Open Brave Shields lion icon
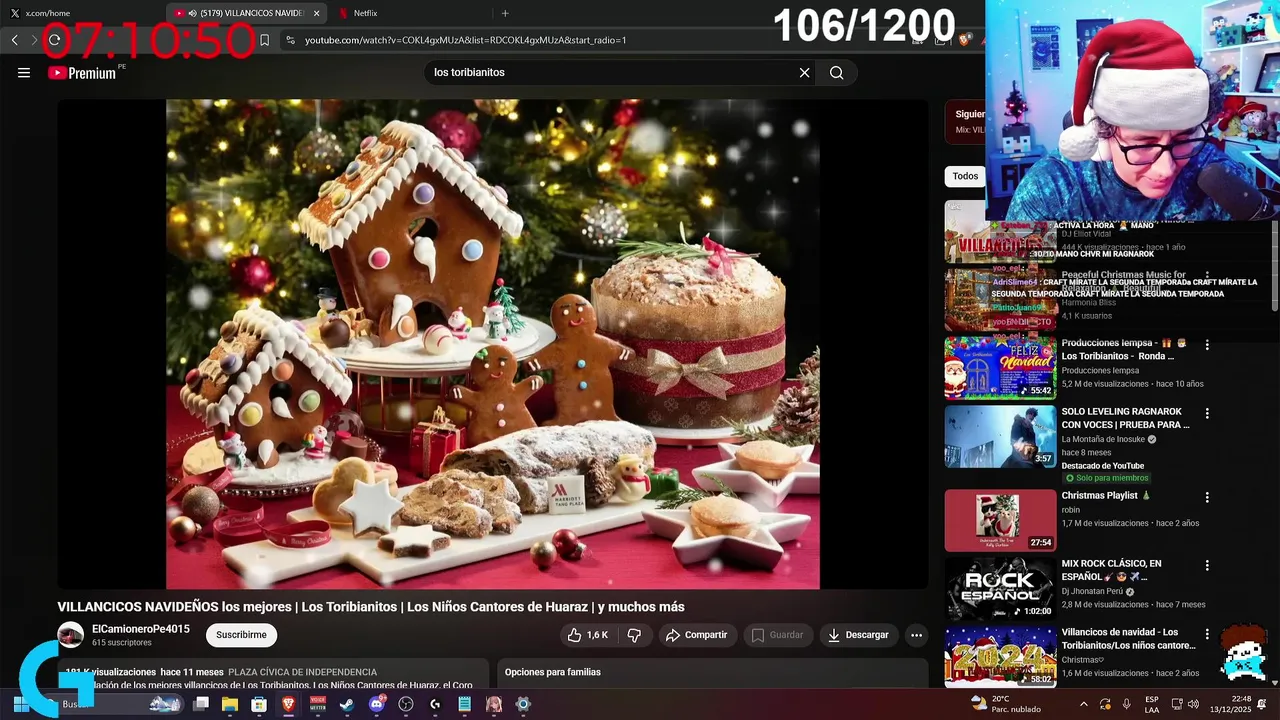Screen dimensions: 1280x720 click(964, 40)
